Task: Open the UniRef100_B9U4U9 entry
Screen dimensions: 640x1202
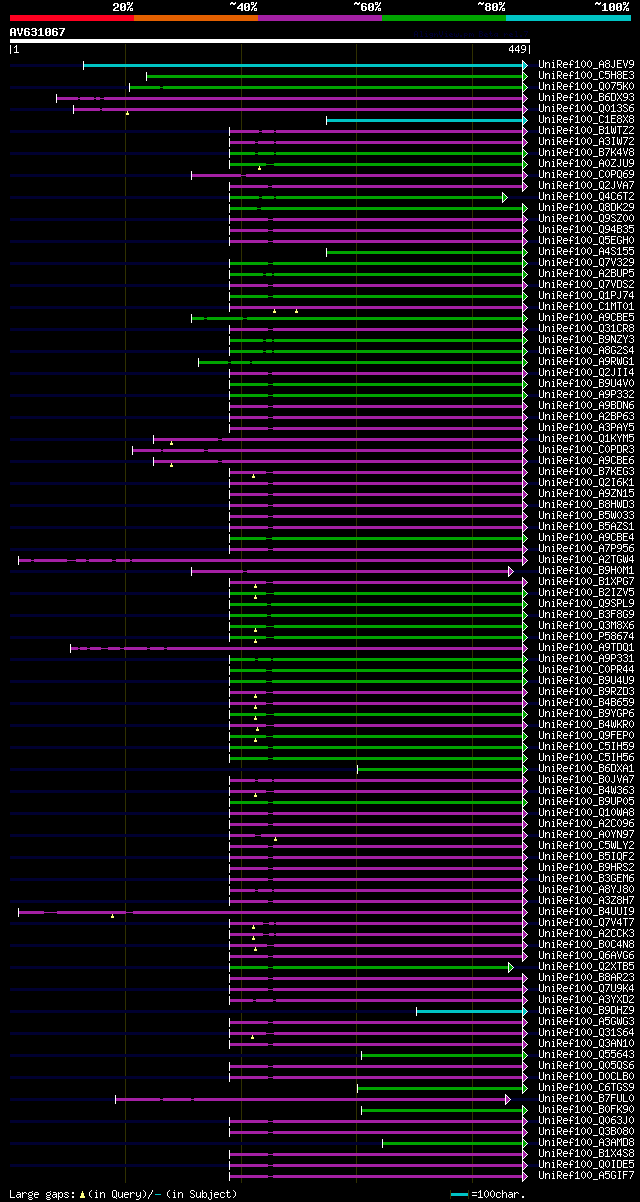Action: pyautogui.click(x=586, y=681)
